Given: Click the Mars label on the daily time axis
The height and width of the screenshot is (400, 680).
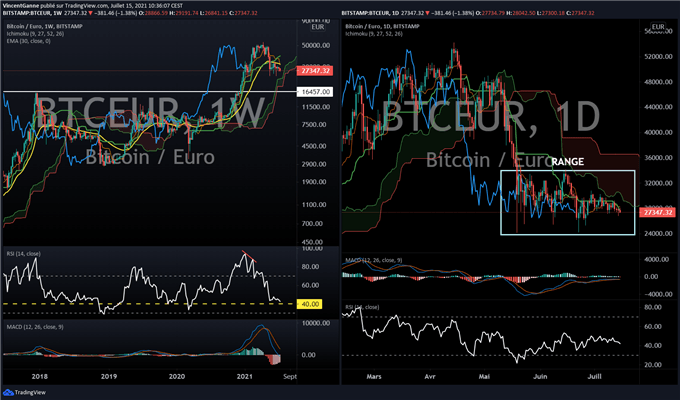Looking at the screenshot, I should [373, 376].
